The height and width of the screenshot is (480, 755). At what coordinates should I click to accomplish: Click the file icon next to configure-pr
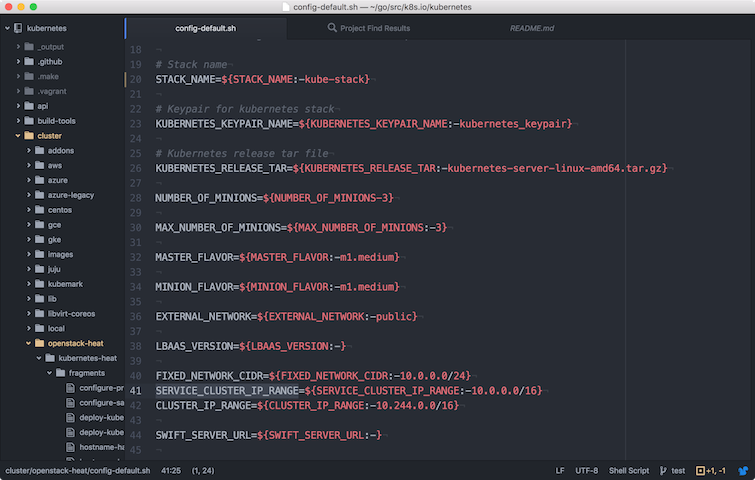coord(70,388)
